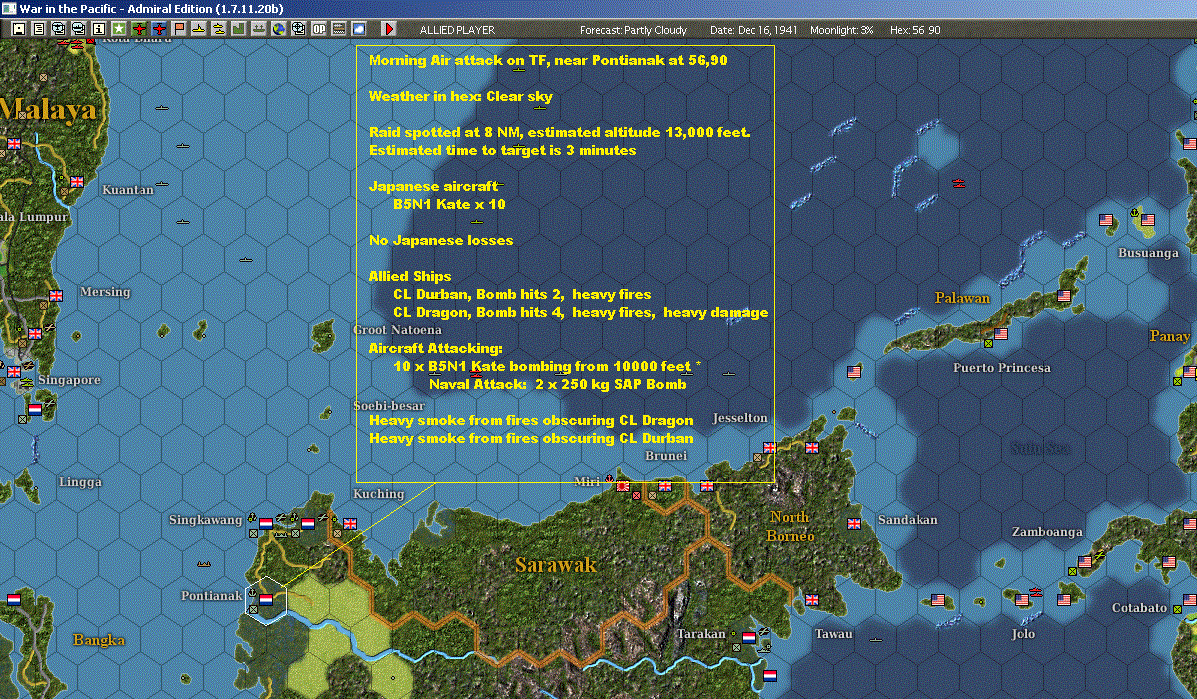1197x699 pixels.
Task: Click the 'Sarawak' region label
Action: pos(556,565)
